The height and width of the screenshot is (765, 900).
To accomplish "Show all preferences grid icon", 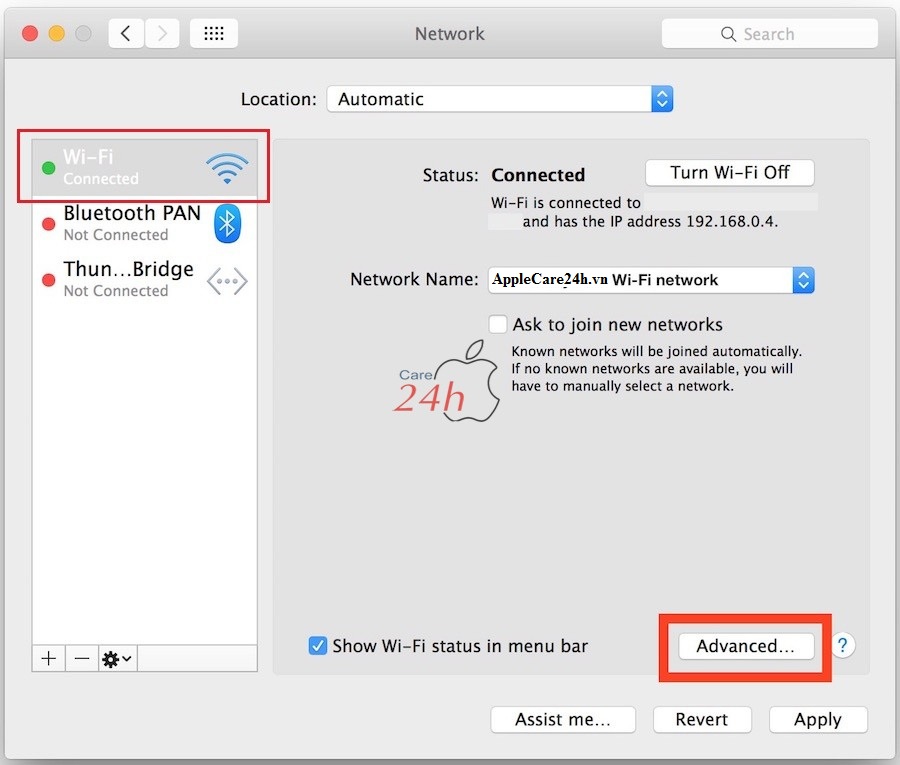I will click(214, 33).
